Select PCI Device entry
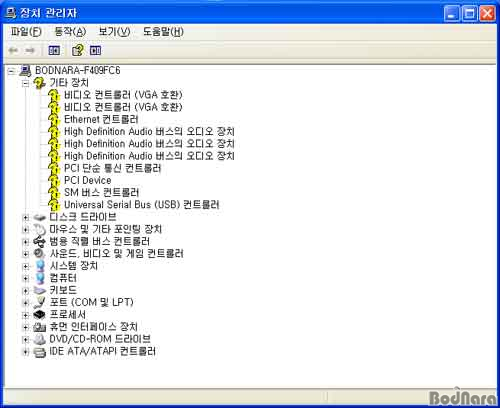Viewport: 500px width, 408px height. click(x=88, y=180)
